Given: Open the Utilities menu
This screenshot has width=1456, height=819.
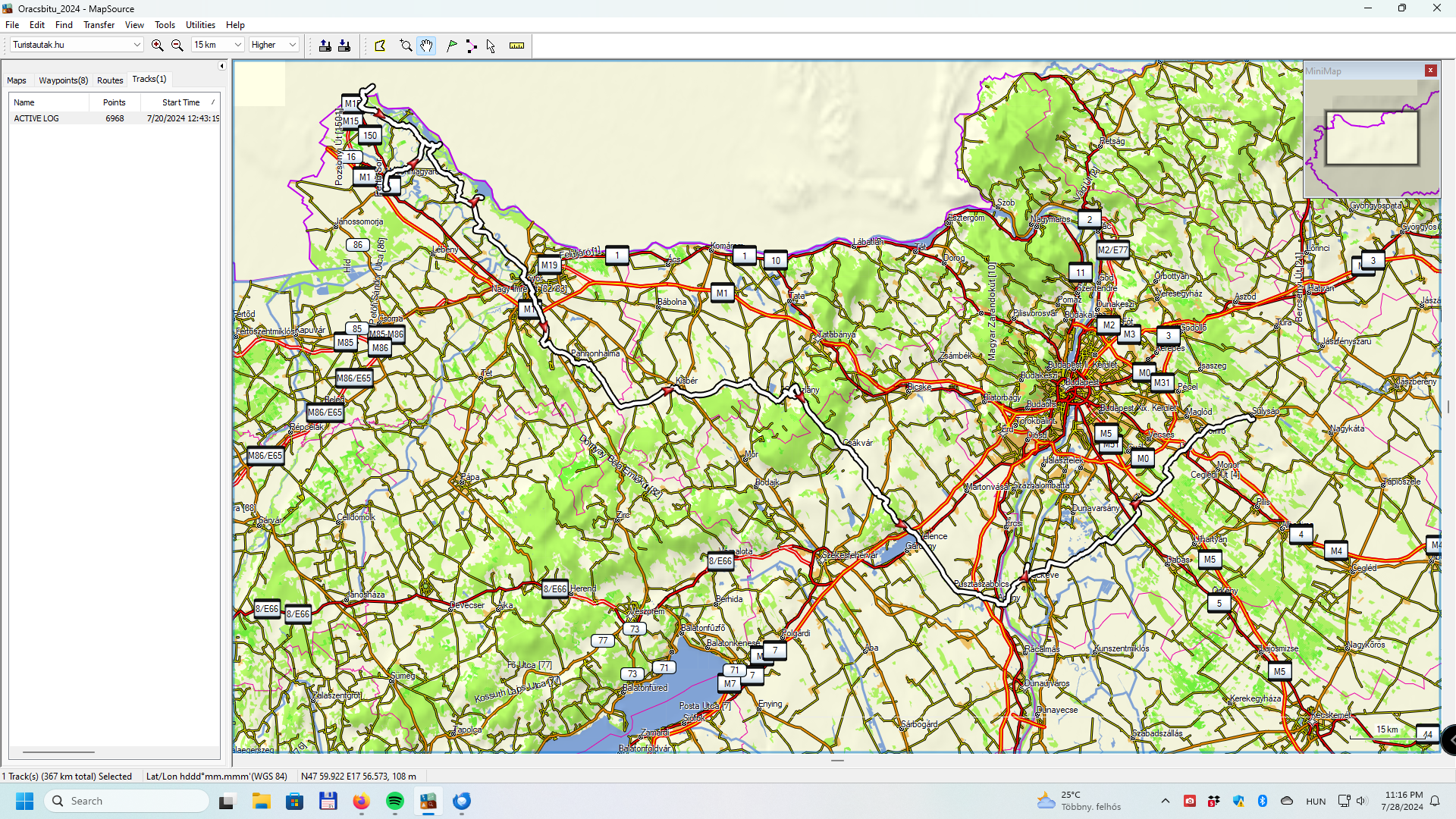Looking at the screenshot, I should tap(200, 25).
